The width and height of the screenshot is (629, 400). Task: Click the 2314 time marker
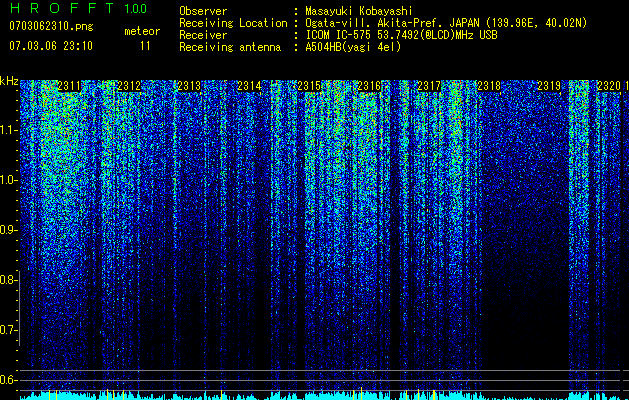pyautogui.click(x=249, y=86)
